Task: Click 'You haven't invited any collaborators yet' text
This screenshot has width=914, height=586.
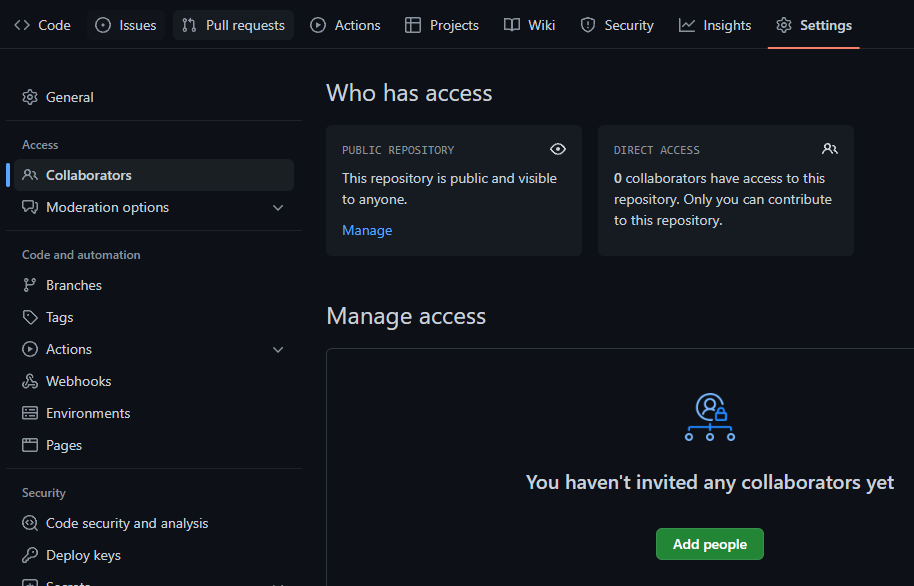Action: (x=709, y=482)
